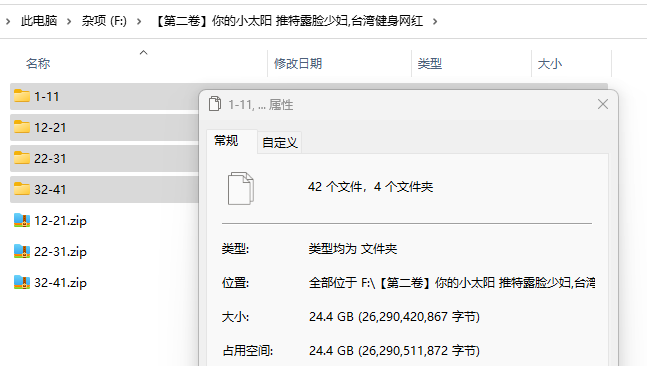The height and width of the screenshot is (366, 647).
Task: Select the 1-11 folder icon
Action: [22, 96]
